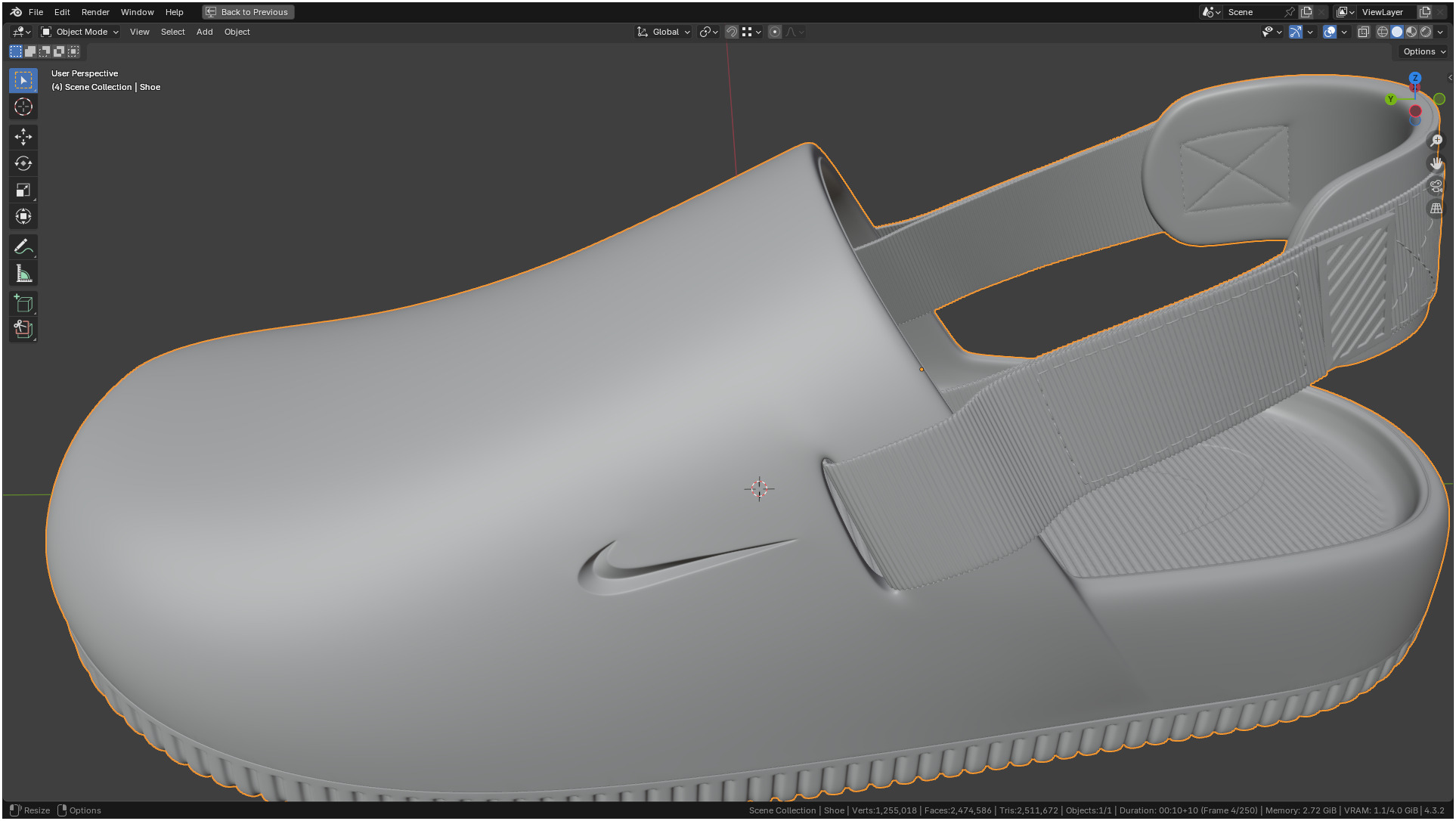This screenshot has width=1456, height=821.
Task: Select subtract-selection mode icon
Action: (45, 51)
